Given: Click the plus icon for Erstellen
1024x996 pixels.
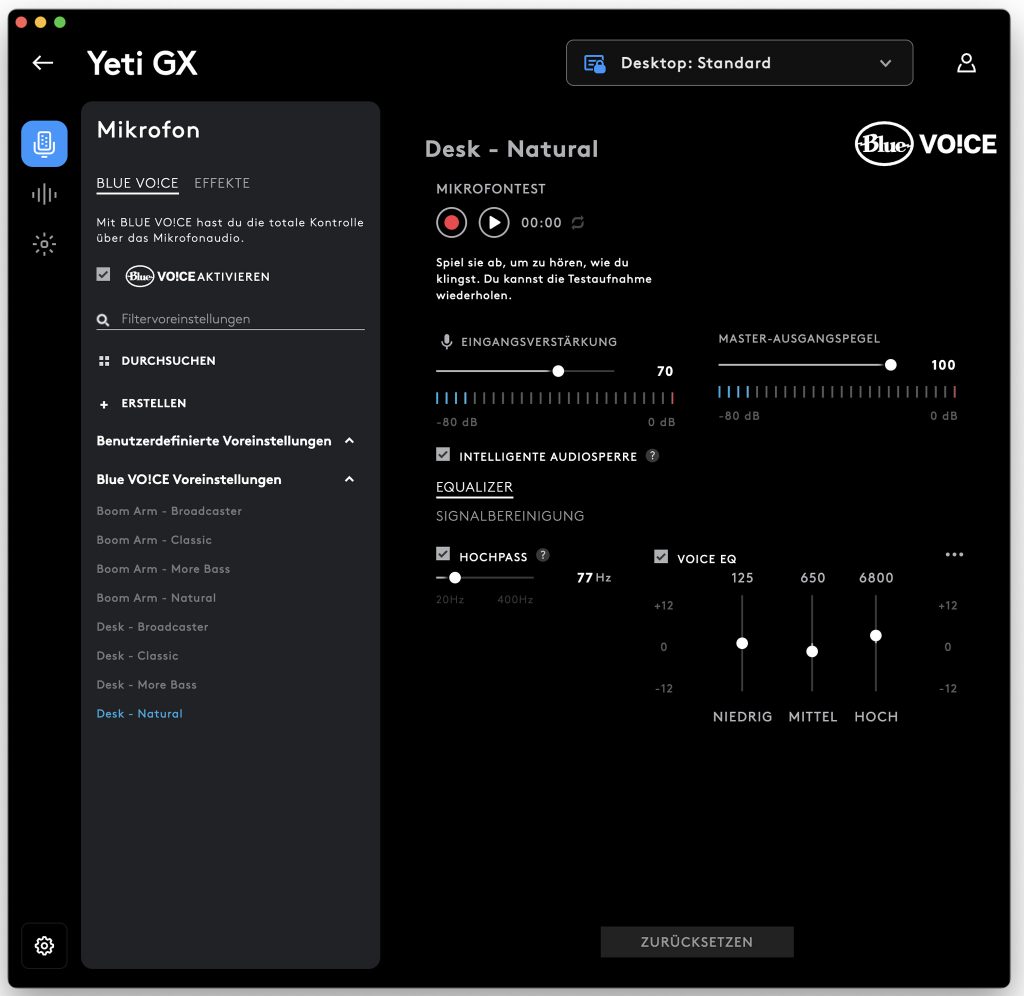Looking at the screenshot, I should click(104, 404).
